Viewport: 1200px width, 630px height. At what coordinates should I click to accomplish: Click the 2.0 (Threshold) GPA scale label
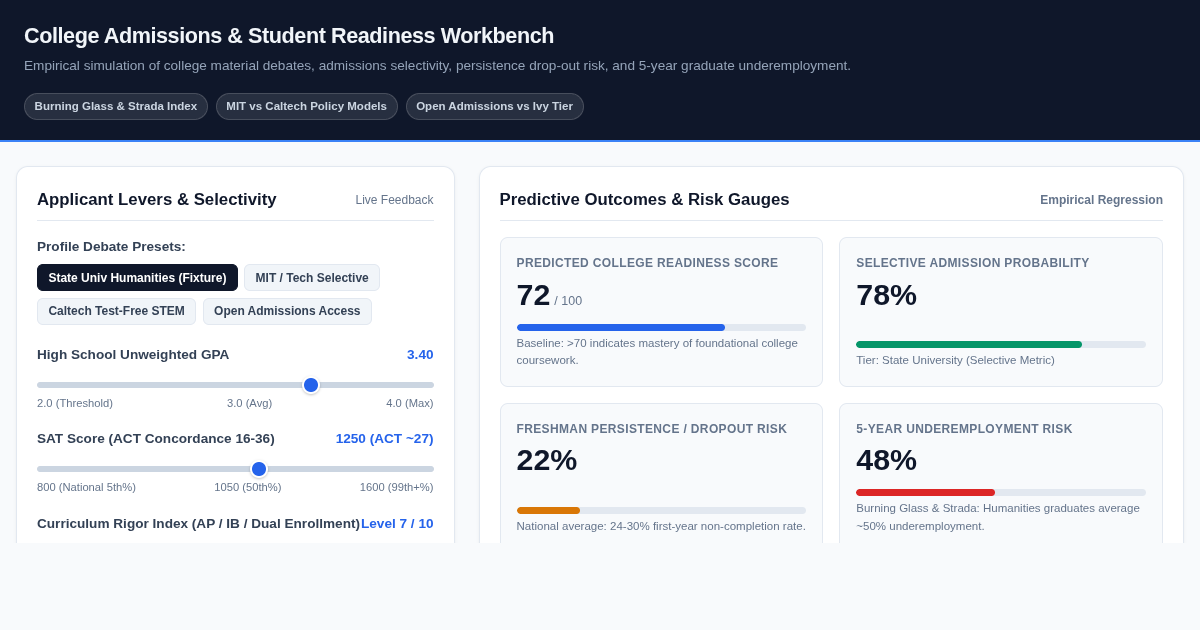click(x=75, y=403)
